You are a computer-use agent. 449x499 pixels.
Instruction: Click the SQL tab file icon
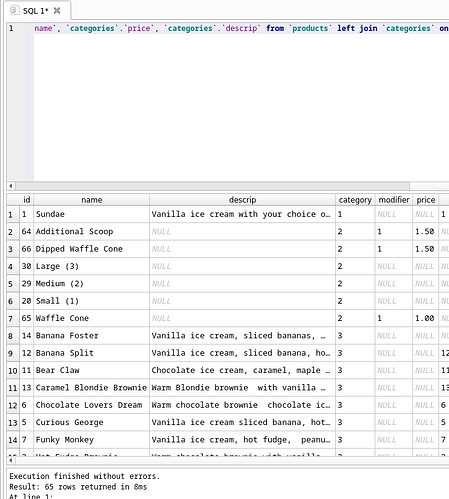pos(14,10)
